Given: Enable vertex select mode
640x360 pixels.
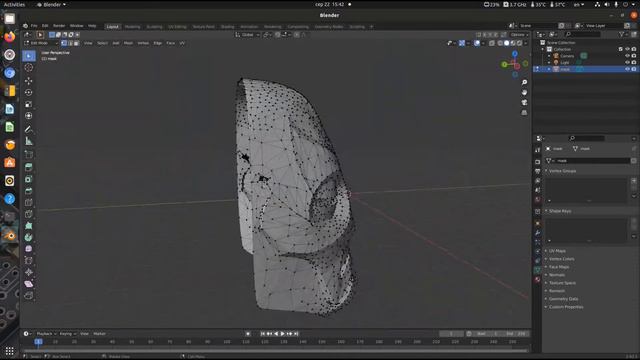Looking at the screenshot, I should click(x=64, y=43).
